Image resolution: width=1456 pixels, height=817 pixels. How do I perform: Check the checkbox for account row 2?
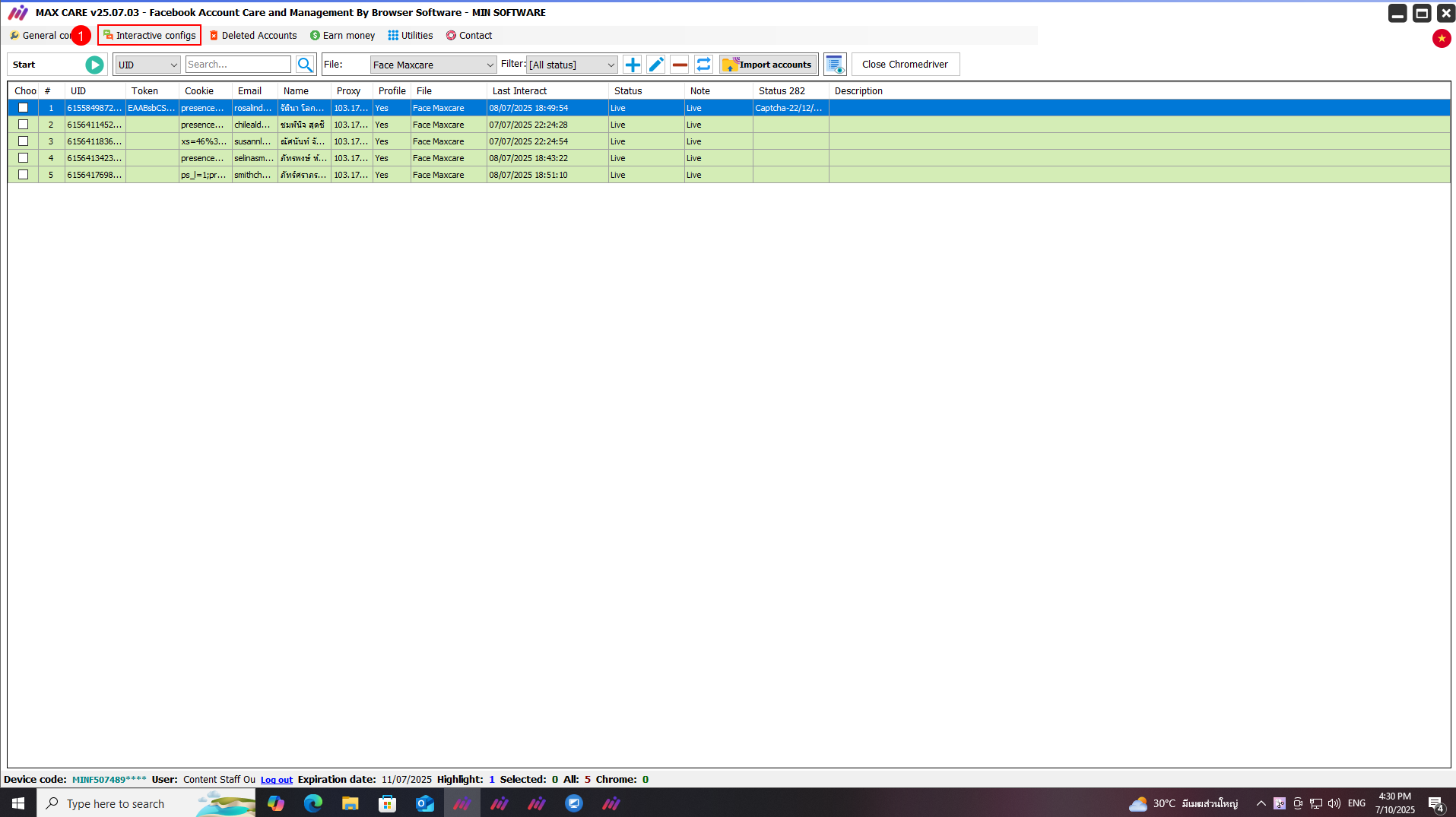click(x=24, y=125)
